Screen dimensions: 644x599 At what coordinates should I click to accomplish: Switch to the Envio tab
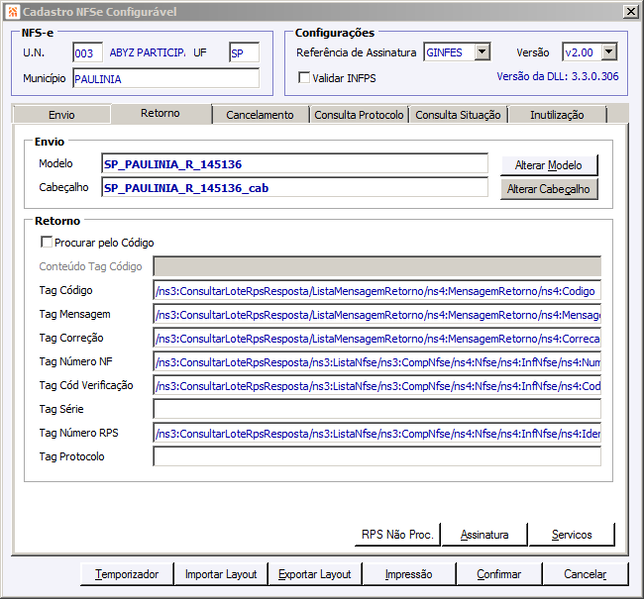point(62,115)
